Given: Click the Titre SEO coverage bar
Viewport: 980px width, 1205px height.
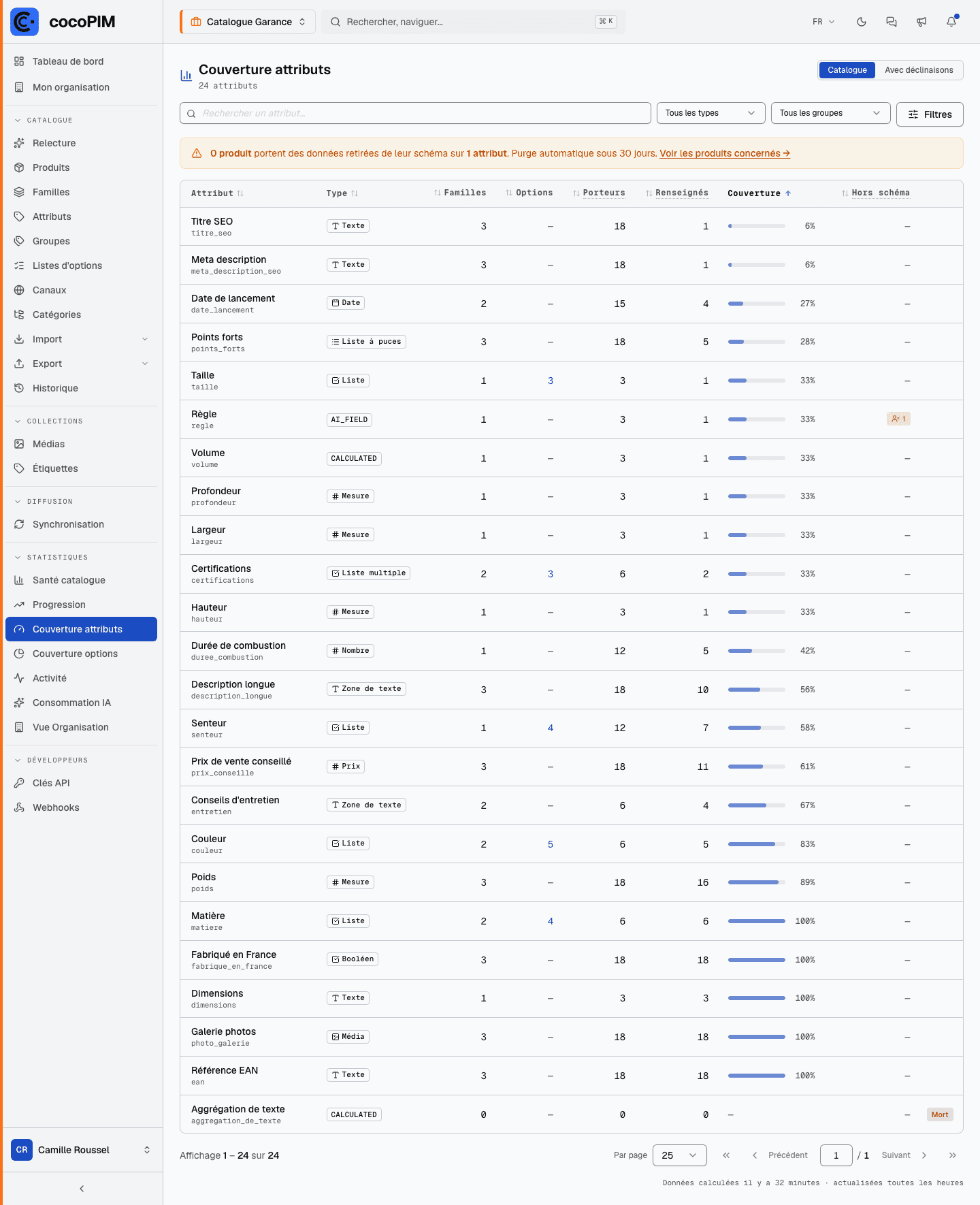Looking at the screenshot, I should click(757, 226).
